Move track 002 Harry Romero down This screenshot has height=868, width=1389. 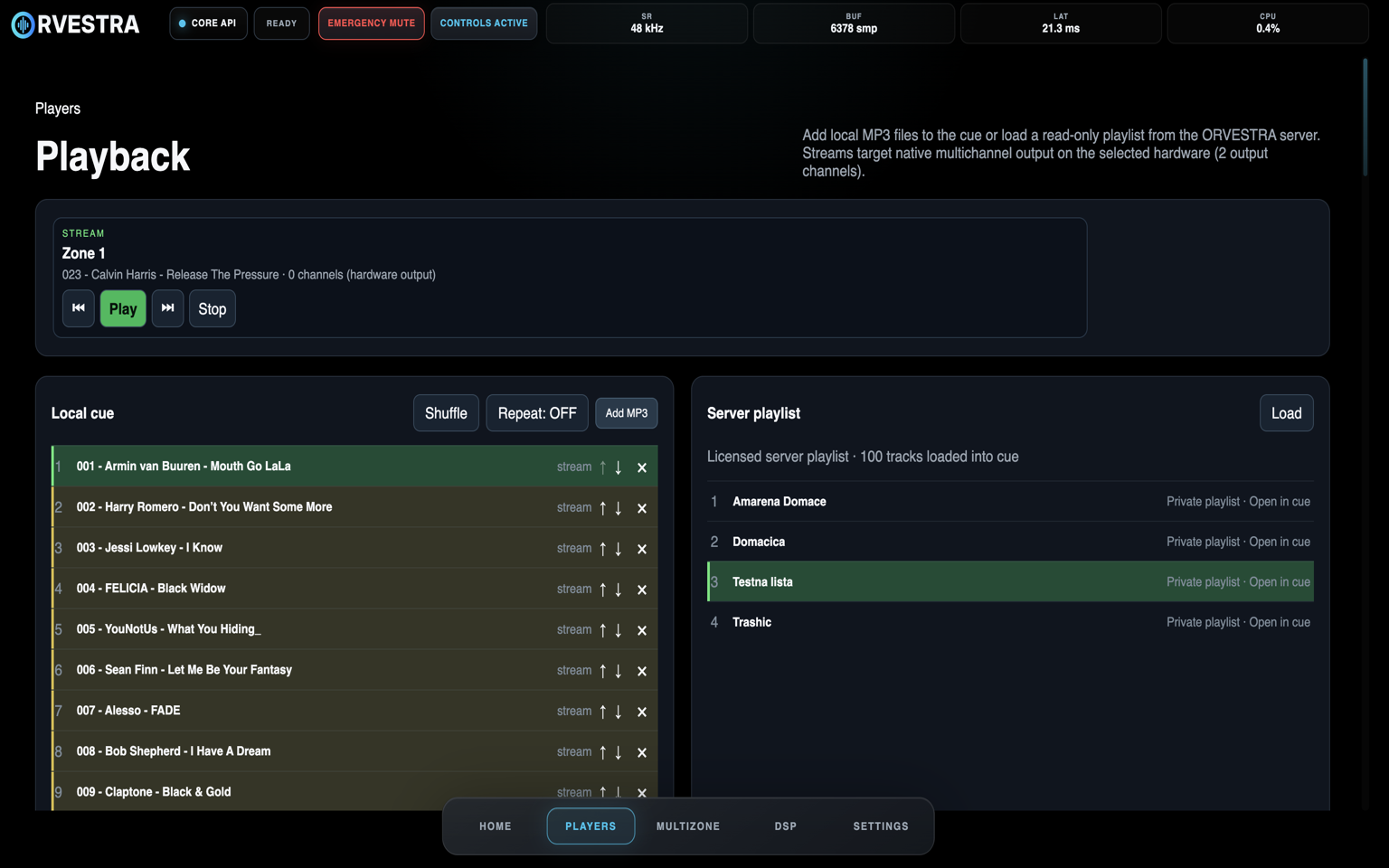(619, 508)
